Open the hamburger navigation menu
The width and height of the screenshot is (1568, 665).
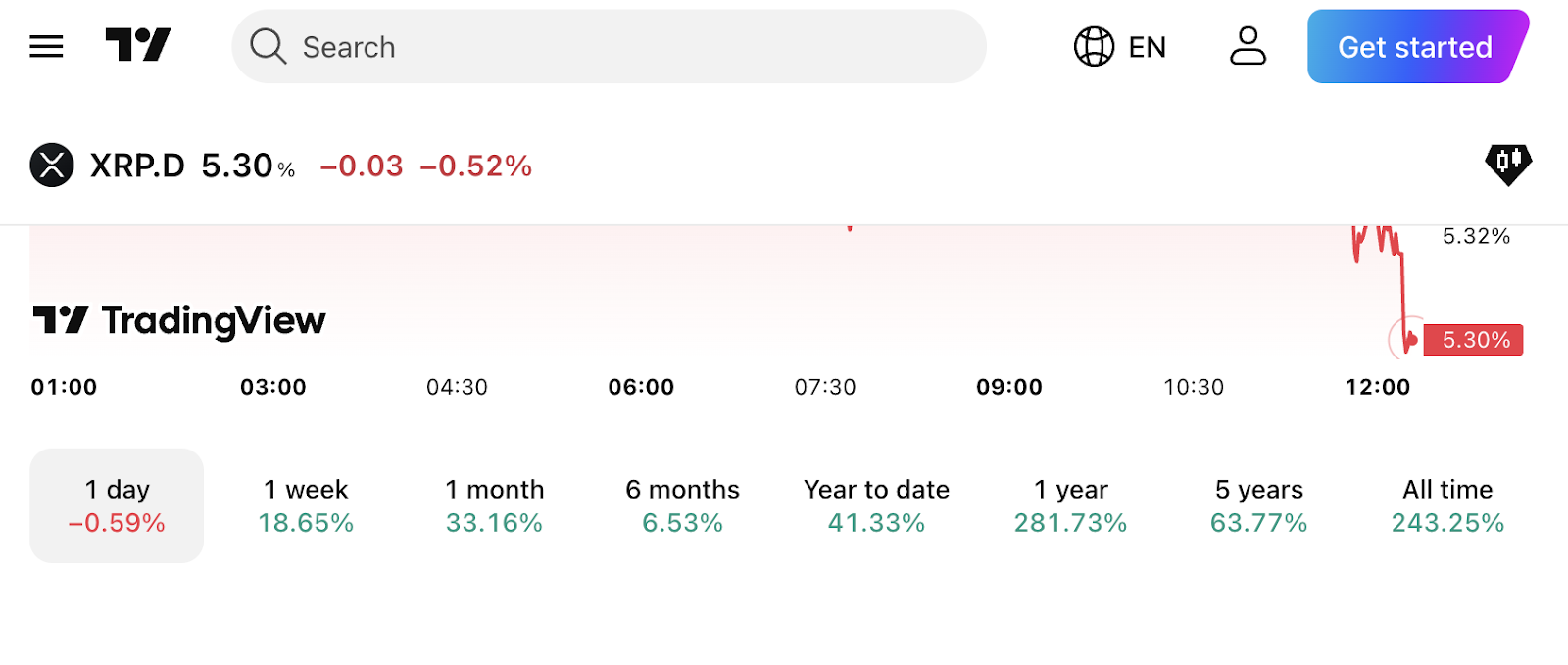coord(46,46)
